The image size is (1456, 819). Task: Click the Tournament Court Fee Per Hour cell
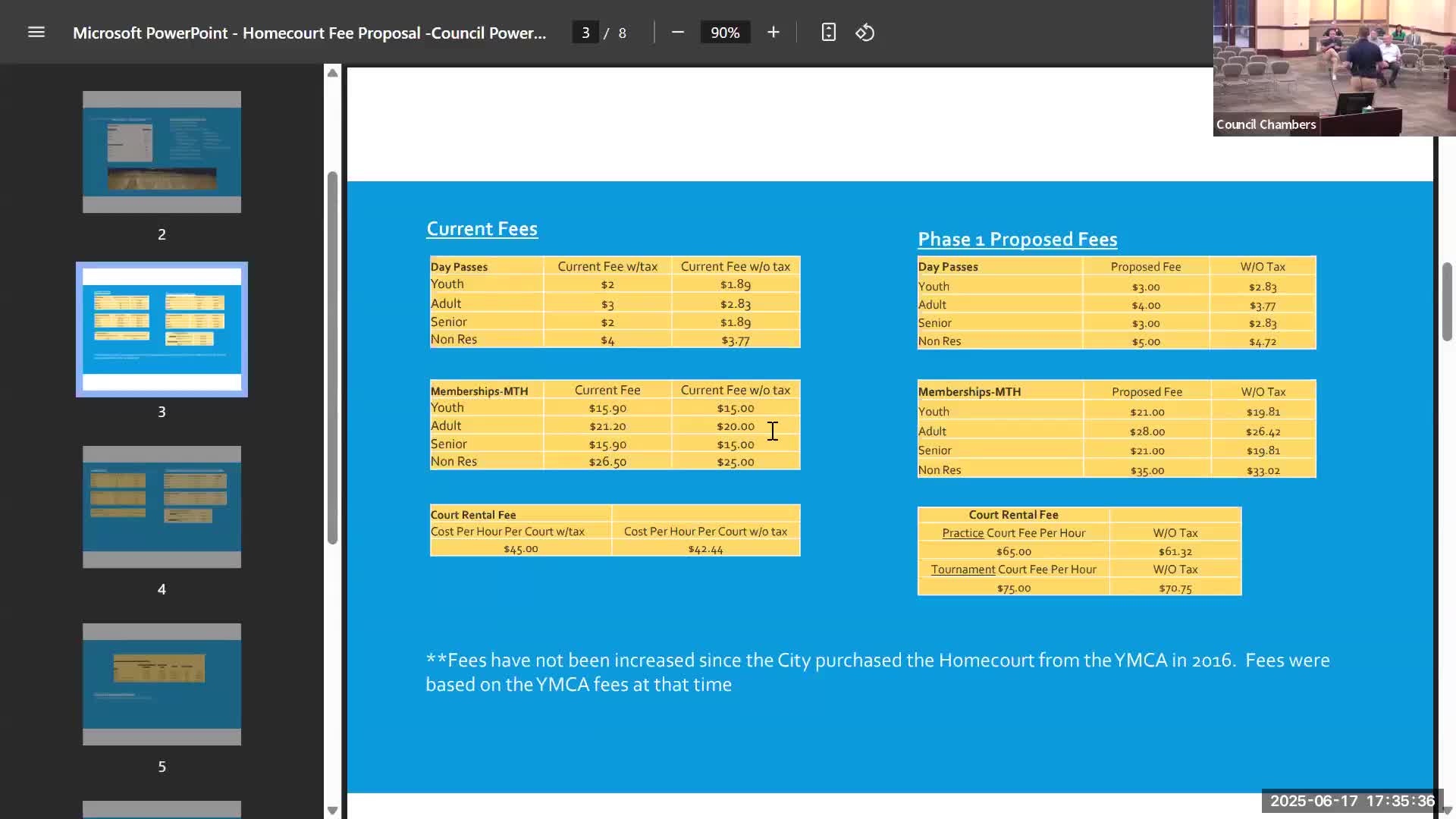1013,570
